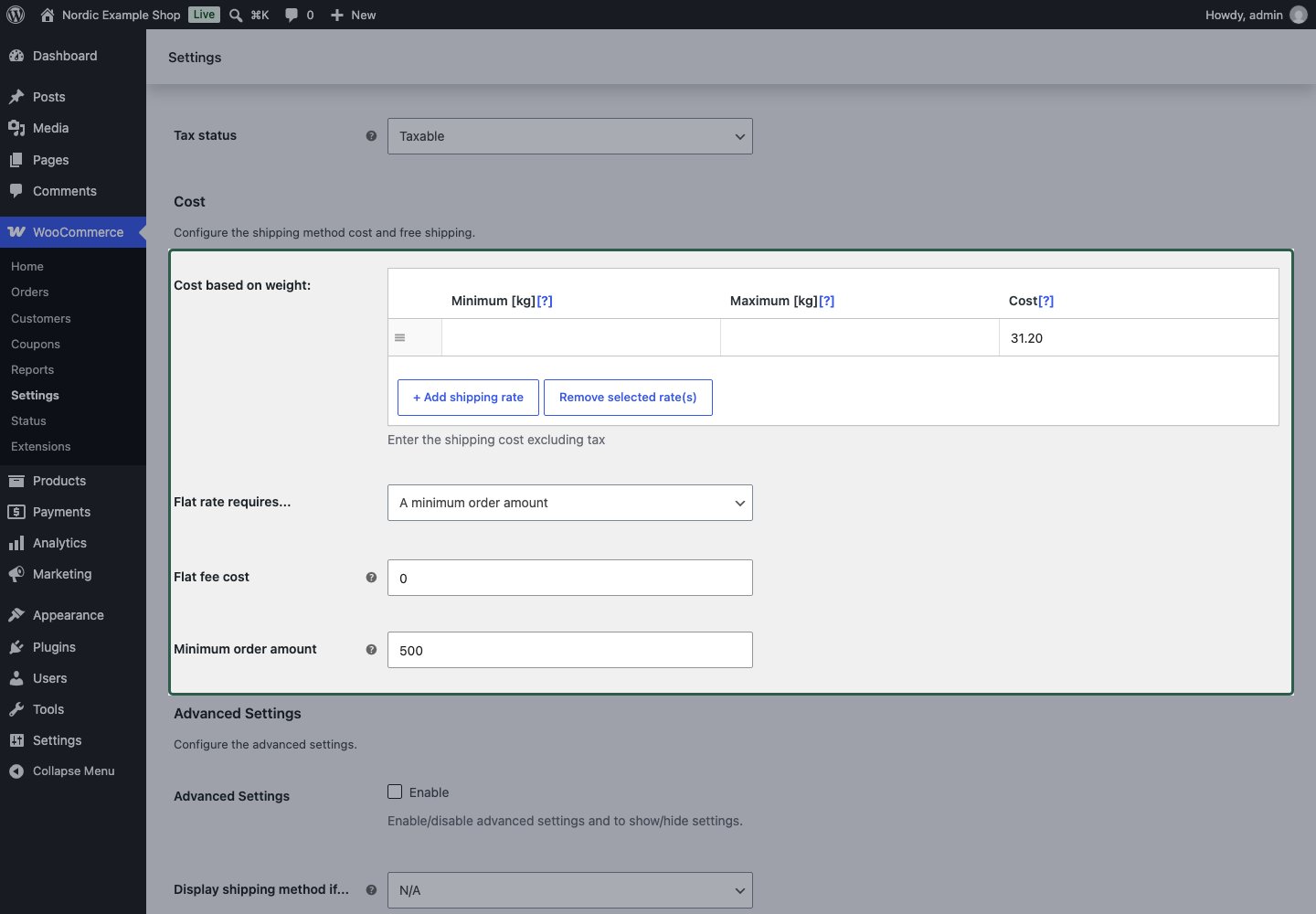
Task: Click the Cost field showing 31.20
Action: (1139, 337)
